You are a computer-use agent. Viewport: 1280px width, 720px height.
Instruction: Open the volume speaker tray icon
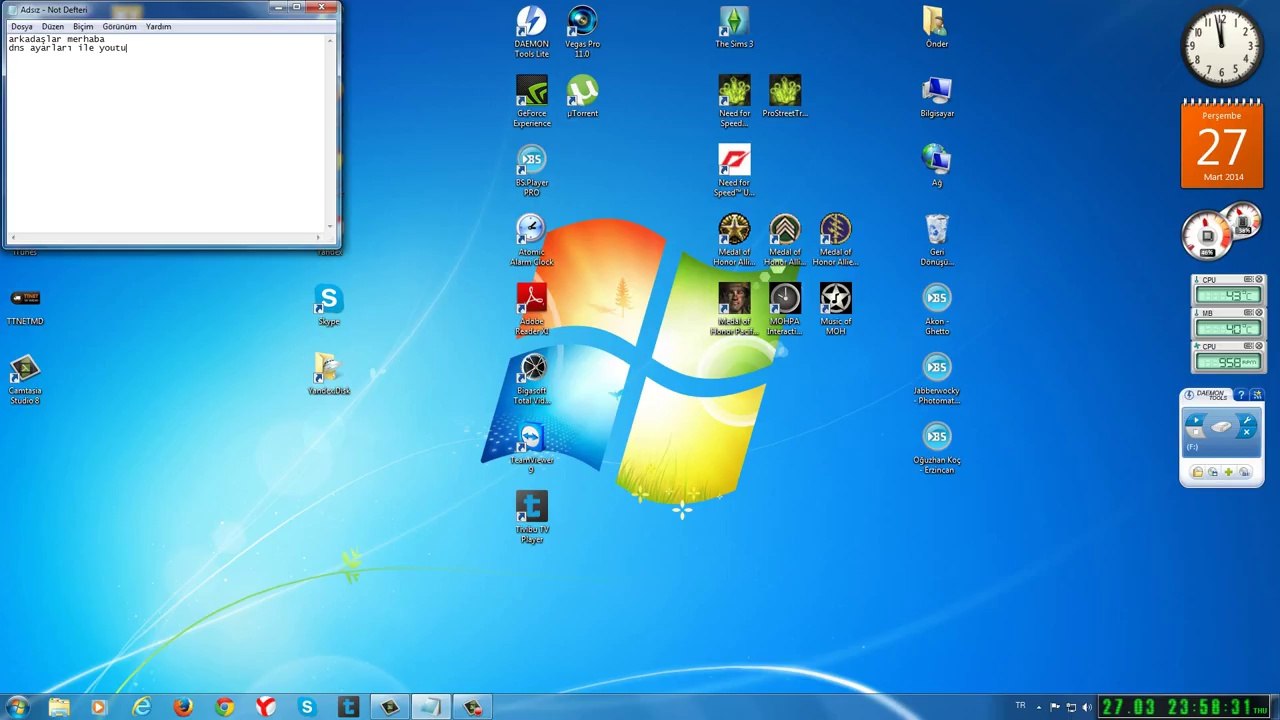tap(1087, 707)
